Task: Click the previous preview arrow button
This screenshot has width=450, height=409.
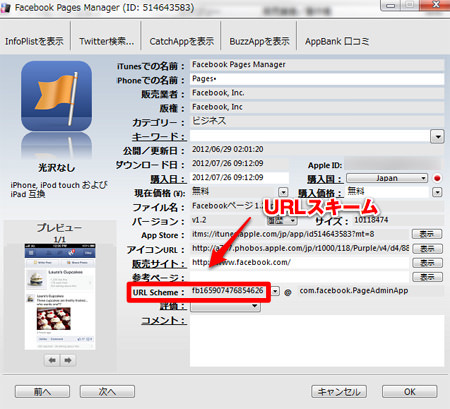Action: (52, 360)
